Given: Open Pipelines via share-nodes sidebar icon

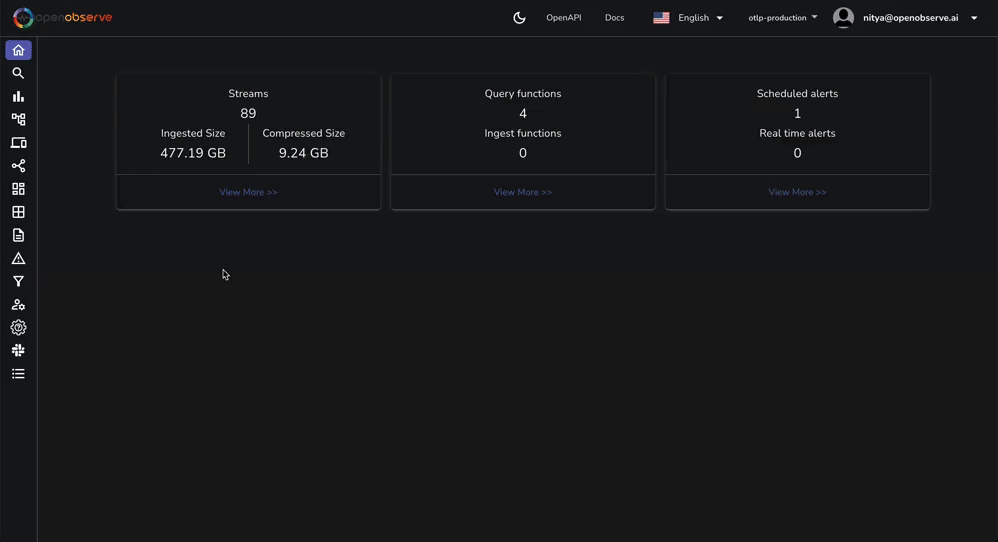Looking at the screenshot, I should click(x=18, y=166).
